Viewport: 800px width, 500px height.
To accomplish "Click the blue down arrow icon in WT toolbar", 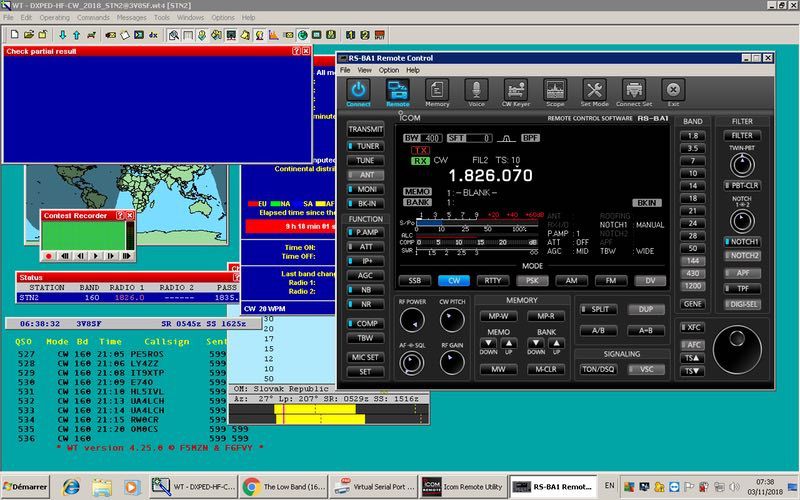I will [x=62, y=35].
